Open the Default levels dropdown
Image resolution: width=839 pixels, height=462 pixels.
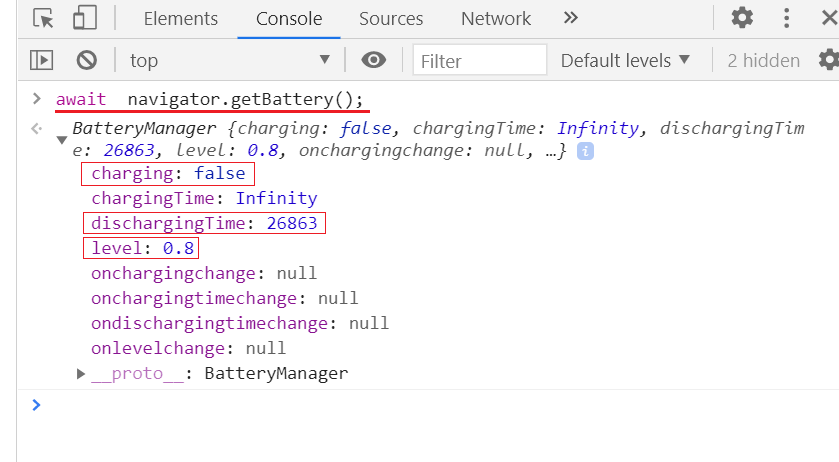pos(625,60)
